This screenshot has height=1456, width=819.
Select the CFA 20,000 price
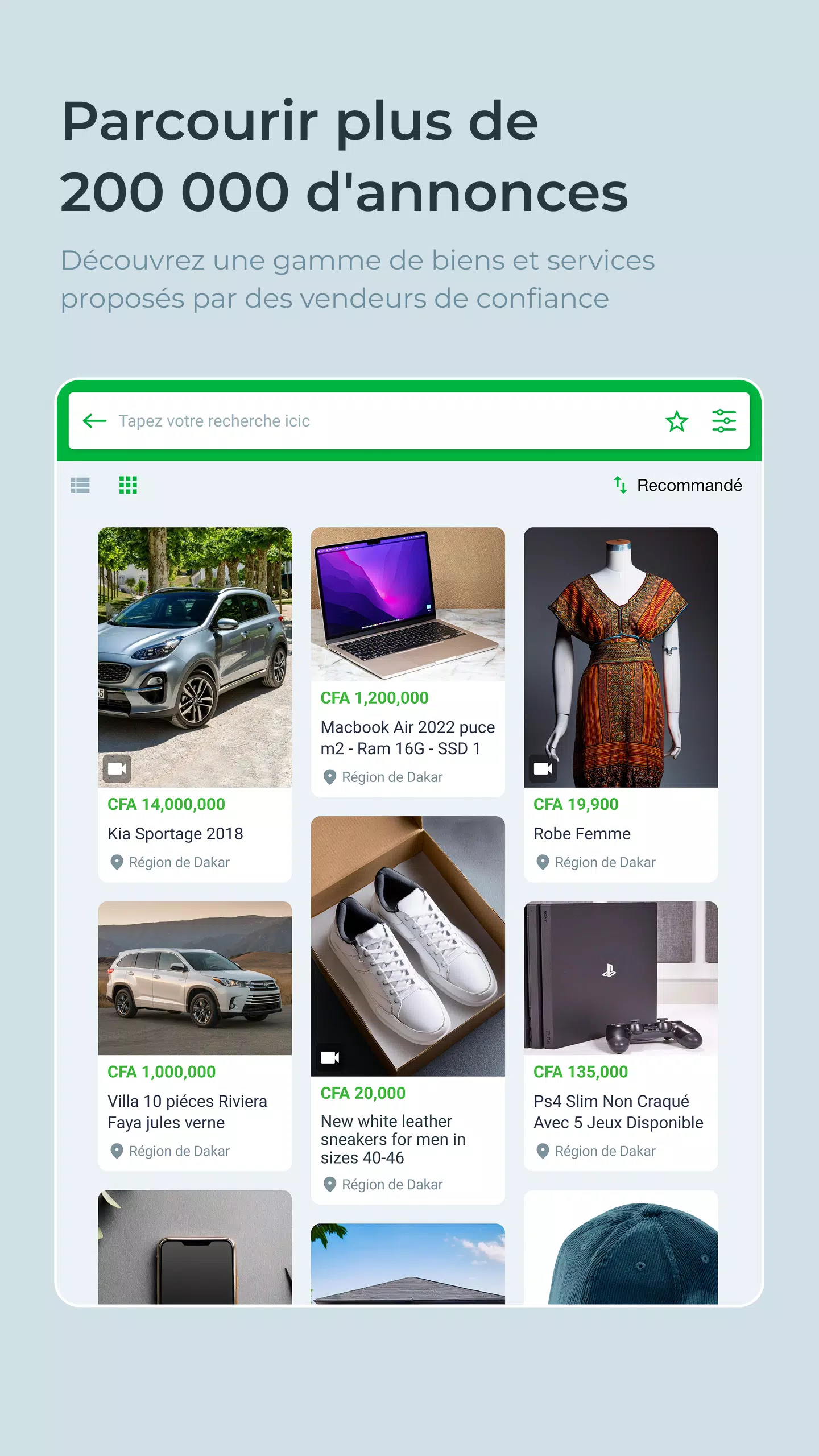[363, 1093]
